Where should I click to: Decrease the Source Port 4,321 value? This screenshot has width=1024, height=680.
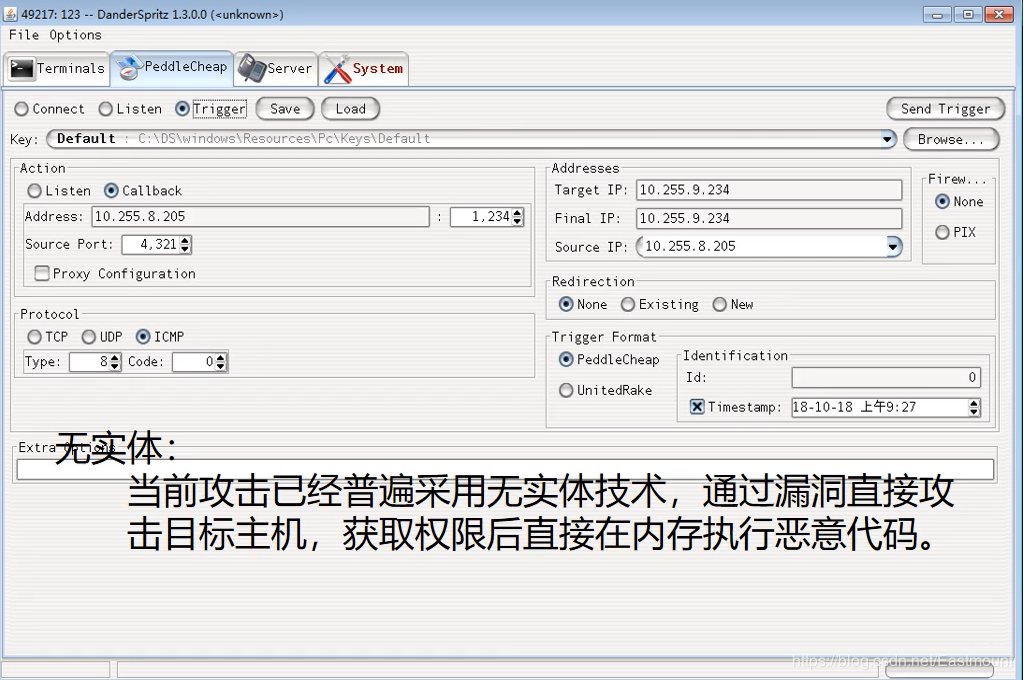click(x=185, y=250)
